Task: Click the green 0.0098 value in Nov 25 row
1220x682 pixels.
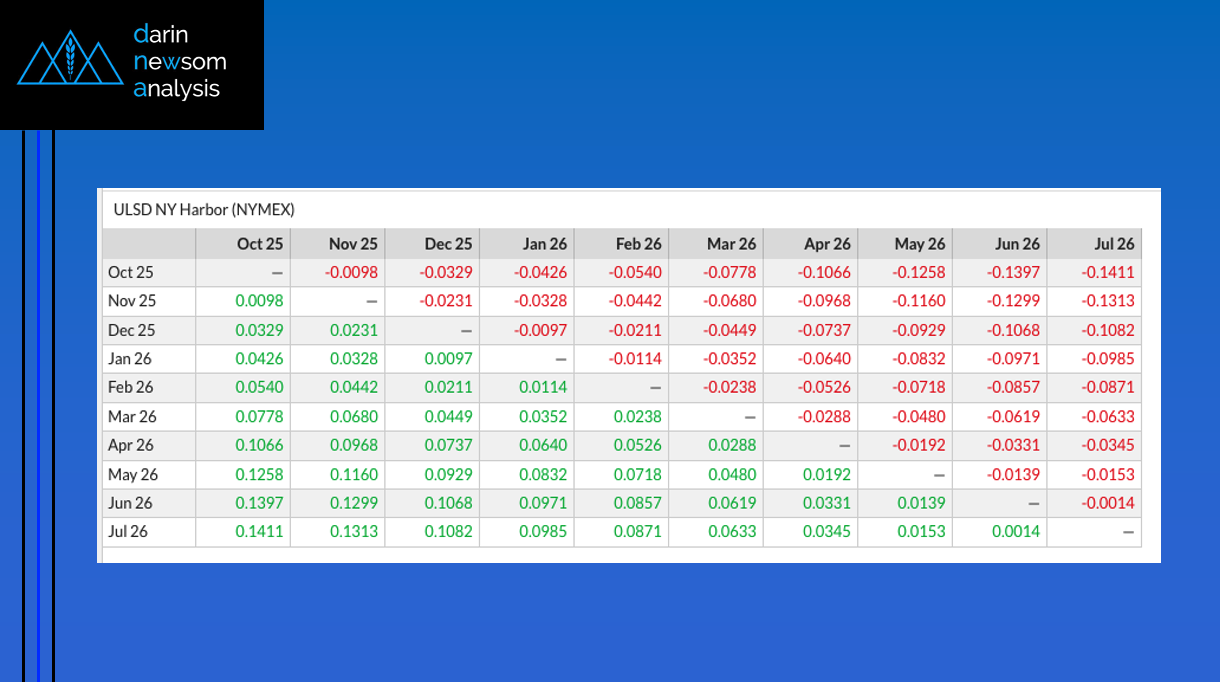Action: point(259,301)
